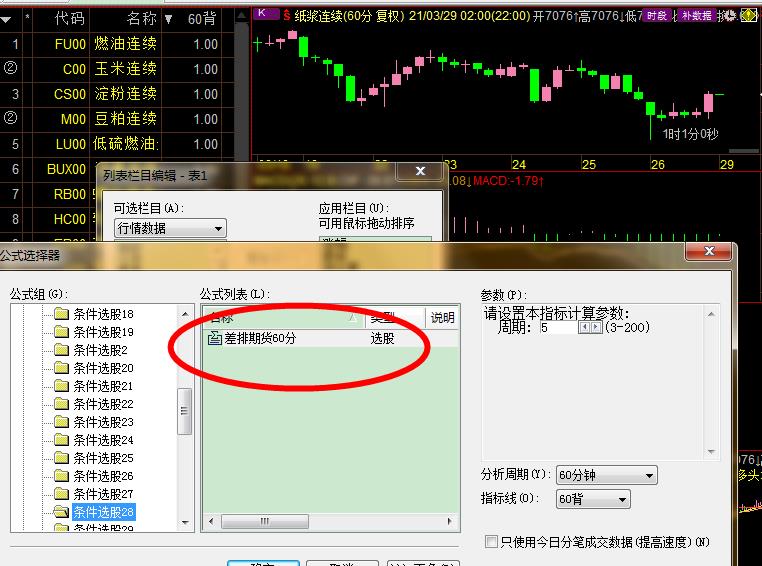Open the 指标线 60背 dropdown
This screenshot has width=762, height=566.
[x=593, y=499]
